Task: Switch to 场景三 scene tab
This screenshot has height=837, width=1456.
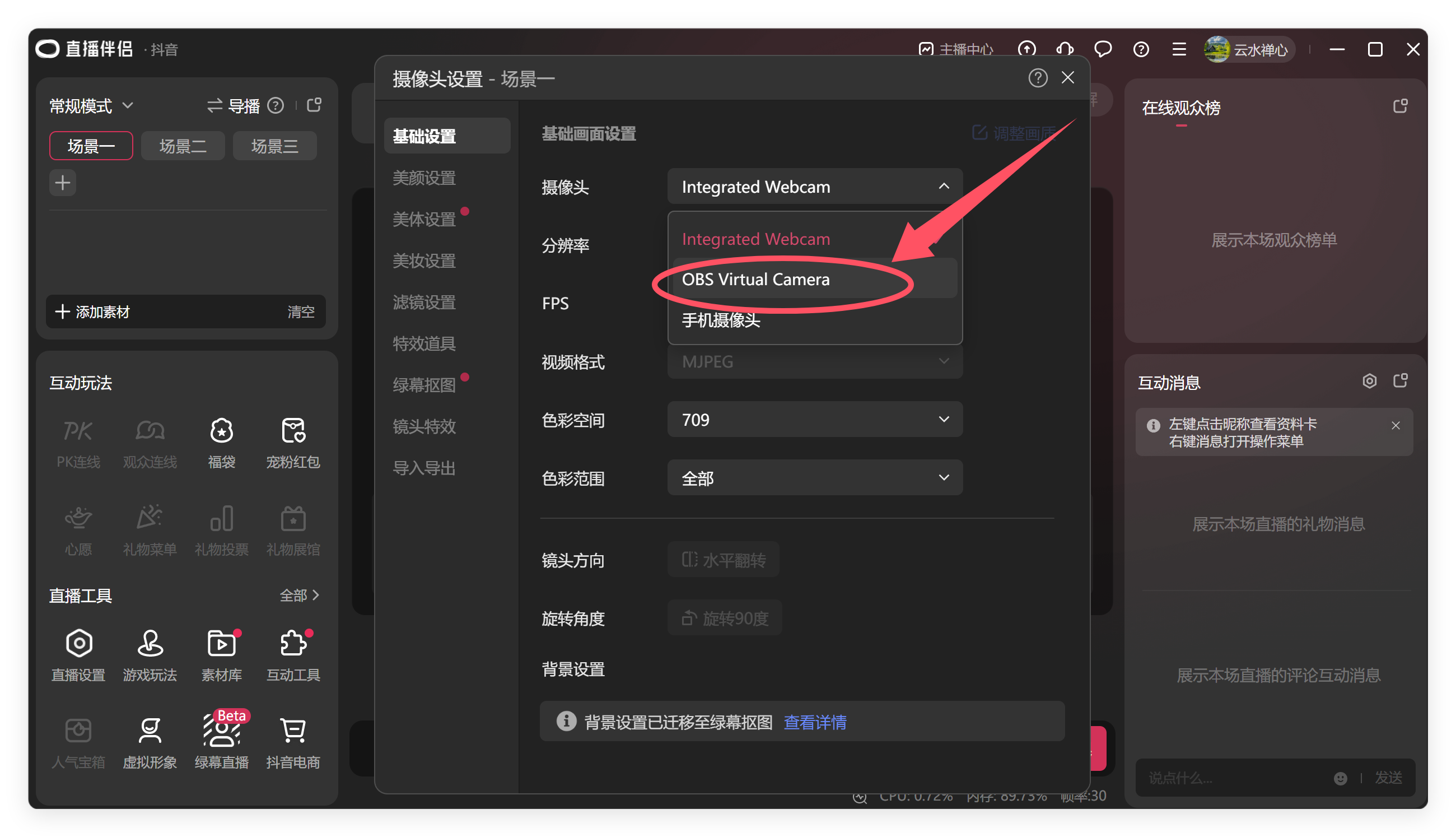Action: click(274, 146)
